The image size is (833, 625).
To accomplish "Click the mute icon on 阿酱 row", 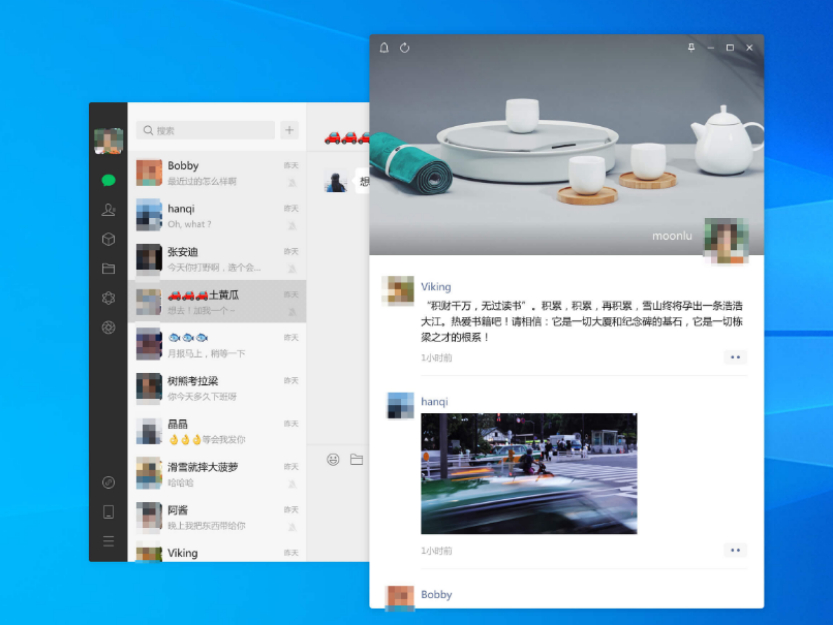I will coord(292,527).
